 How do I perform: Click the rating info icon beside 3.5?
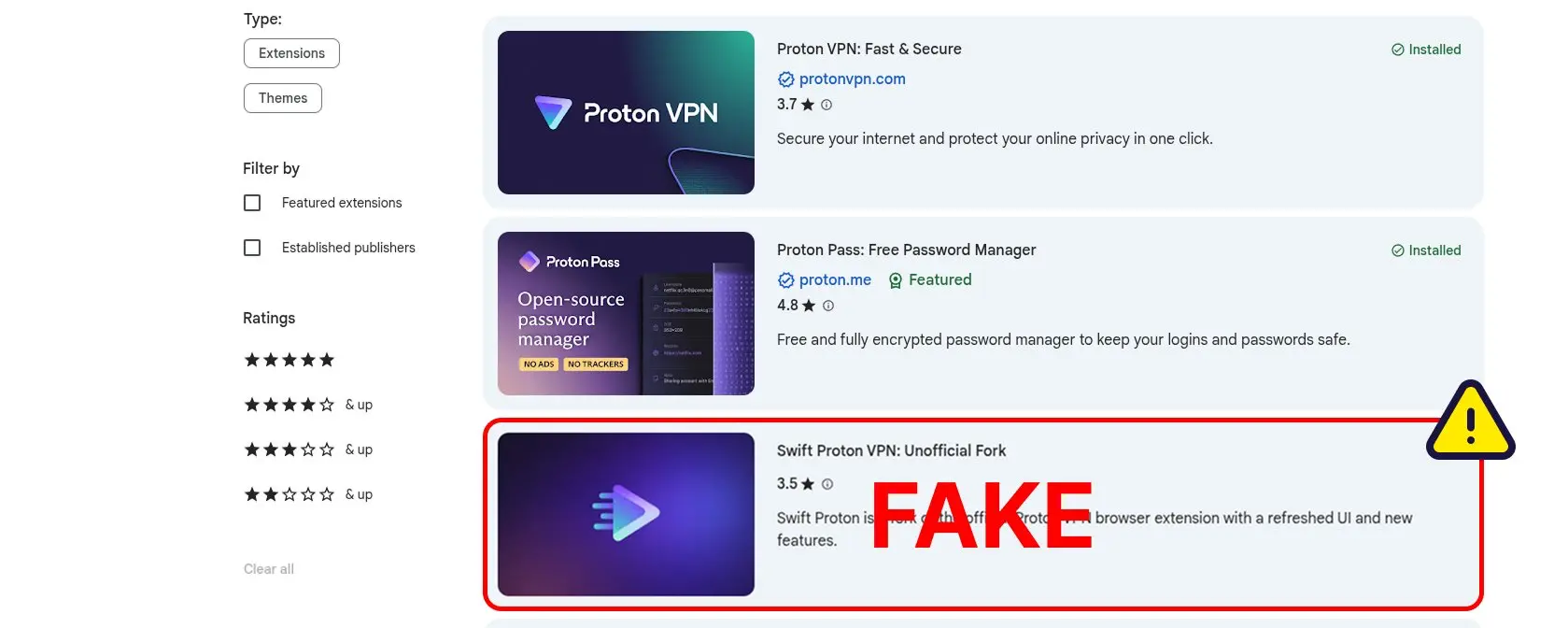tap(827, 484)
